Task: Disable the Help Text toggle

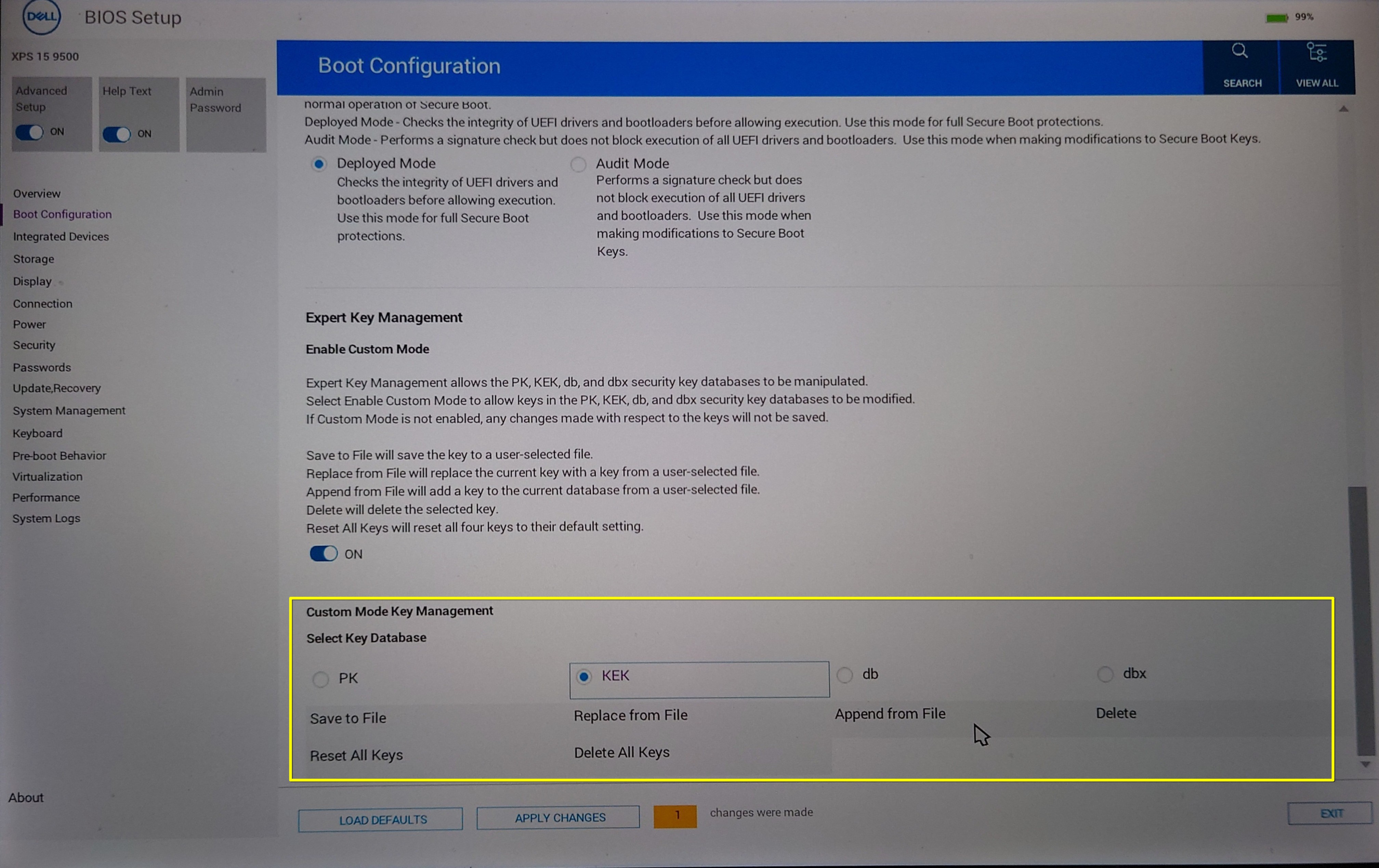Action: 117,134
